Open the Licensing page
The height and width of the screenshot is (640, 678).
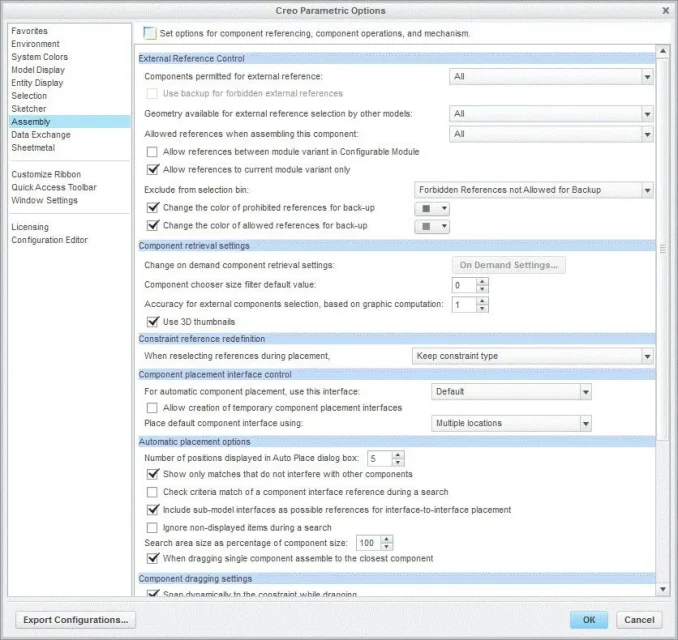[30, 227]
